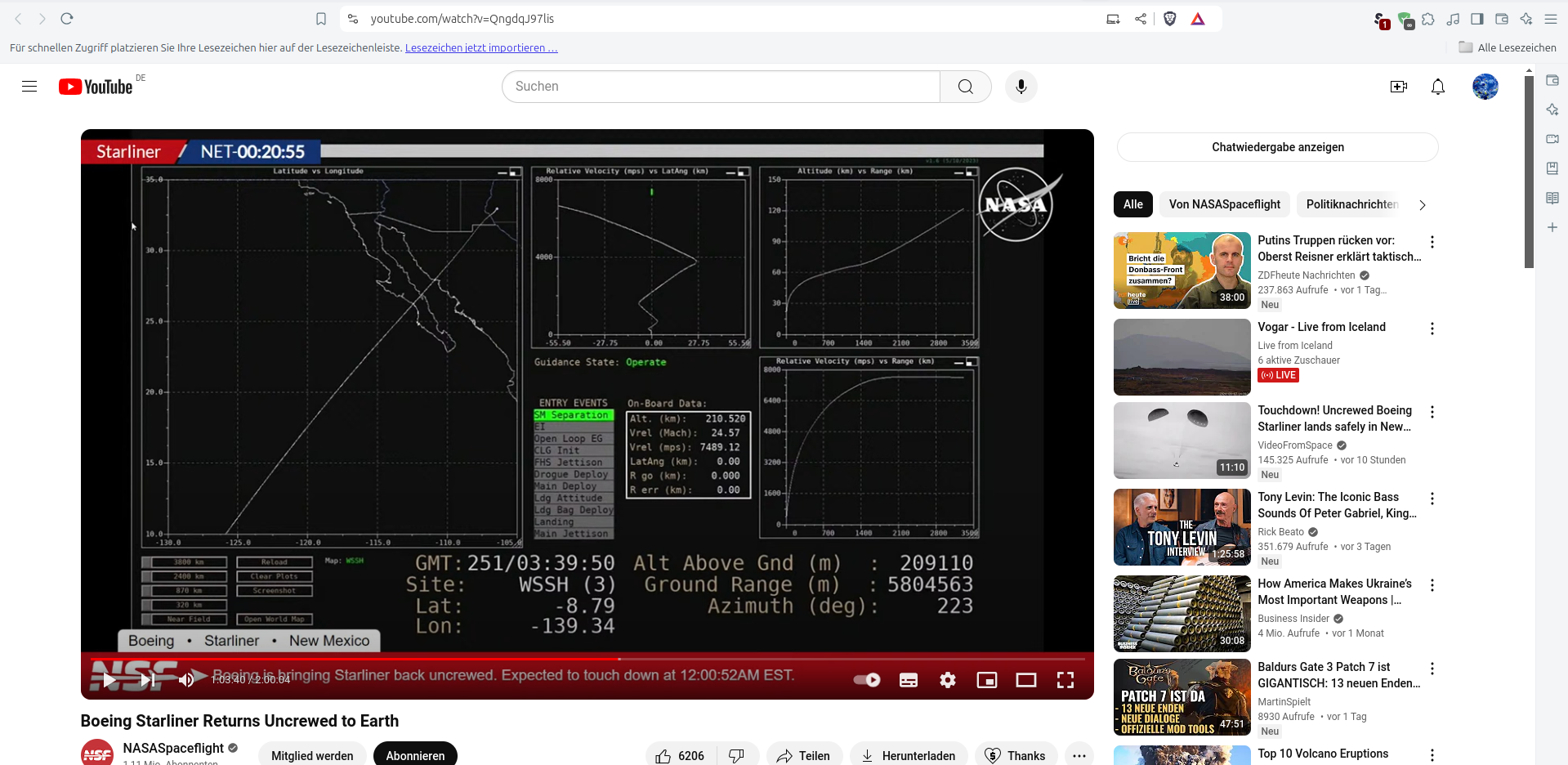Open the Vogar Live from Iceland thumbnail

point(1182,357)
